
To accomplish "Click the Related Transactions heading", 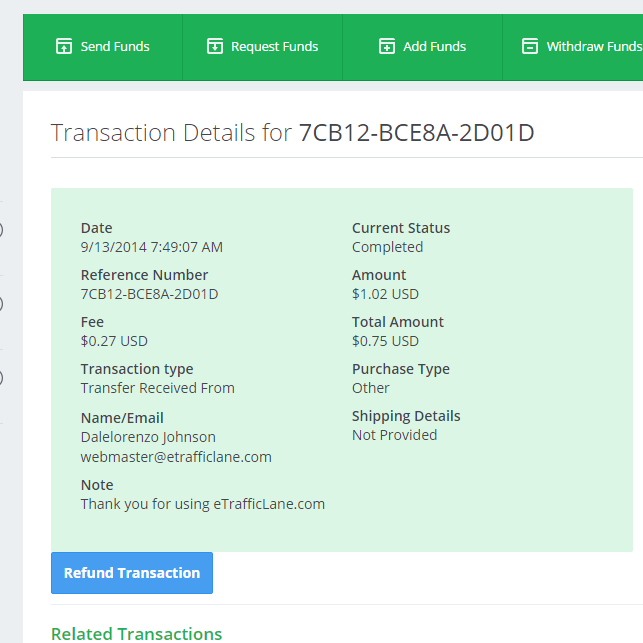I will click(x=137, y=634).
